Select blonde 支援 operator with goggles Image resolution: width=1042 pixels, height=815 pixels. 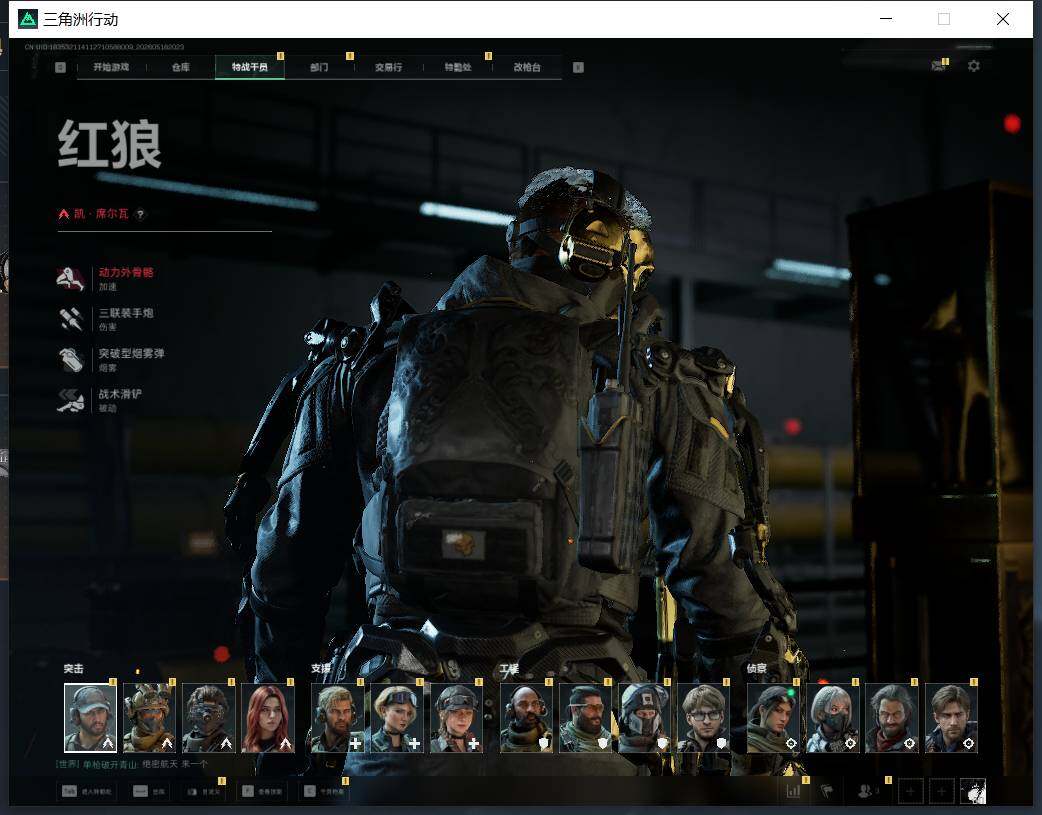click(x=397, y=718)
